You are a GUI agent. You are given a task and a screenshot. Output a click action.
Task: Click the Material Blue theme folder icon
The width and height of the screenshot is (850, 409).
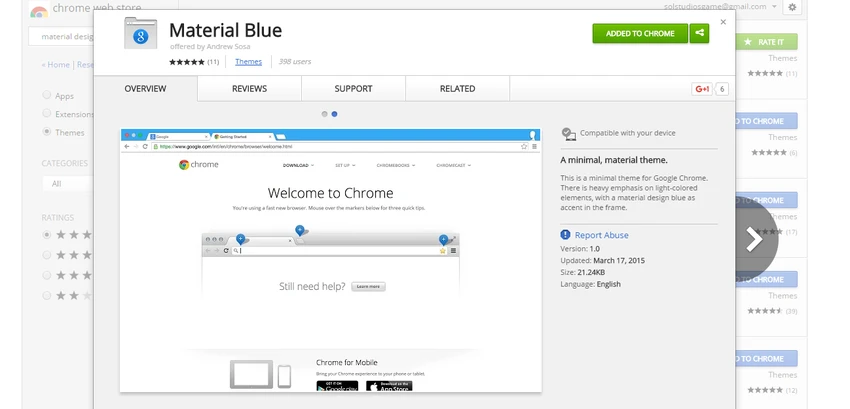140,33
